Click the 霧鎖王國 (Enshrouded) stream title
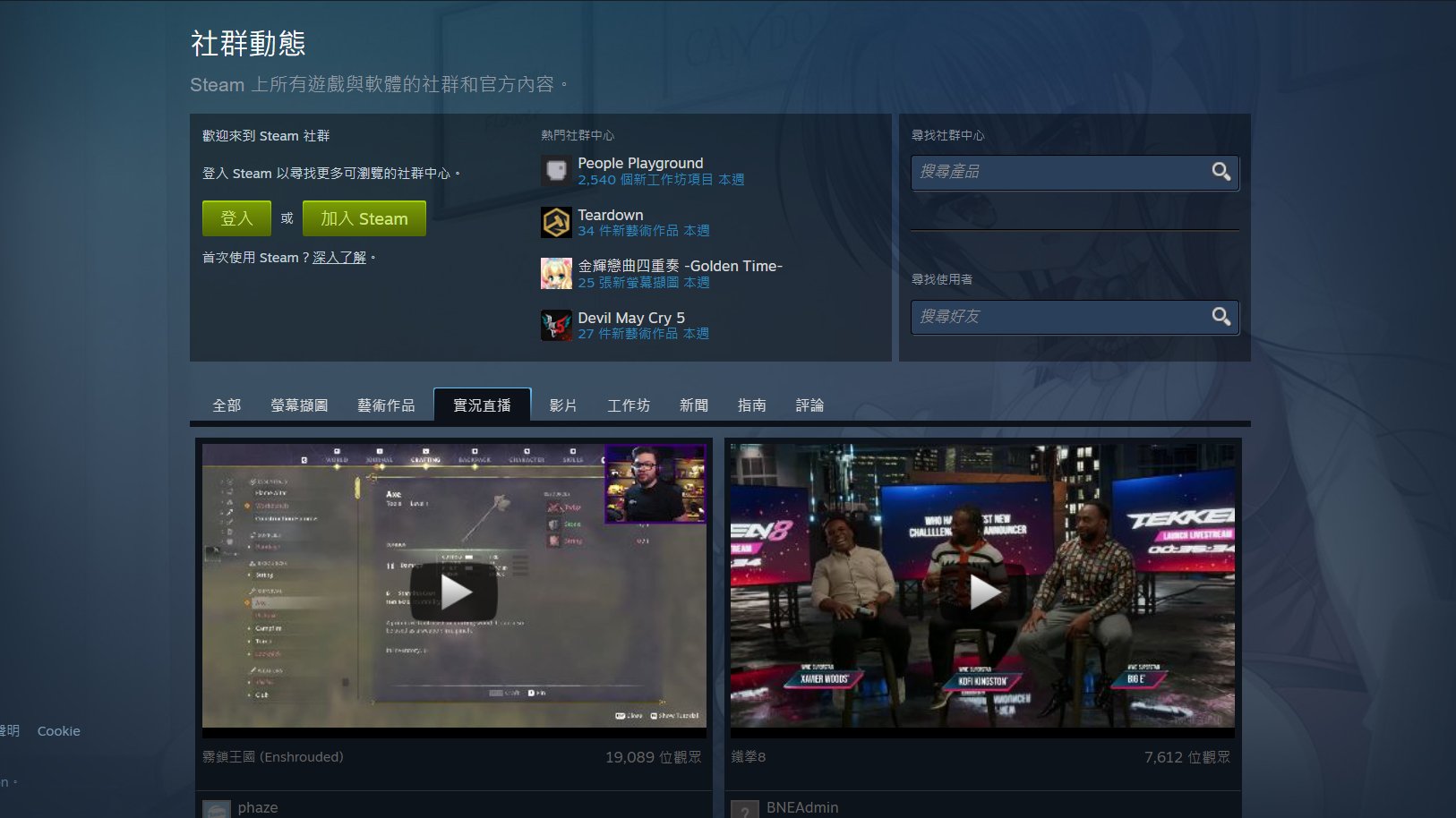 coord(273,757)
